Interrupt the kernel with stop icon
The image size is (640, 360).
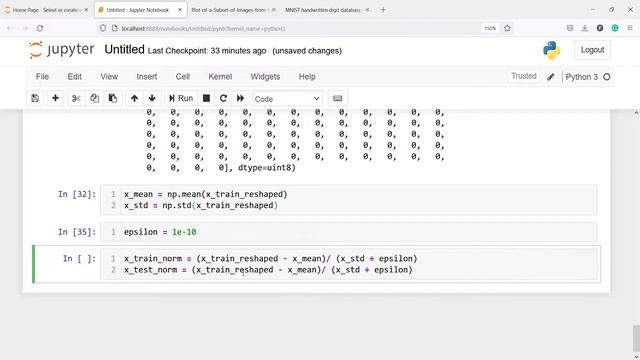(x=207, y=98)
